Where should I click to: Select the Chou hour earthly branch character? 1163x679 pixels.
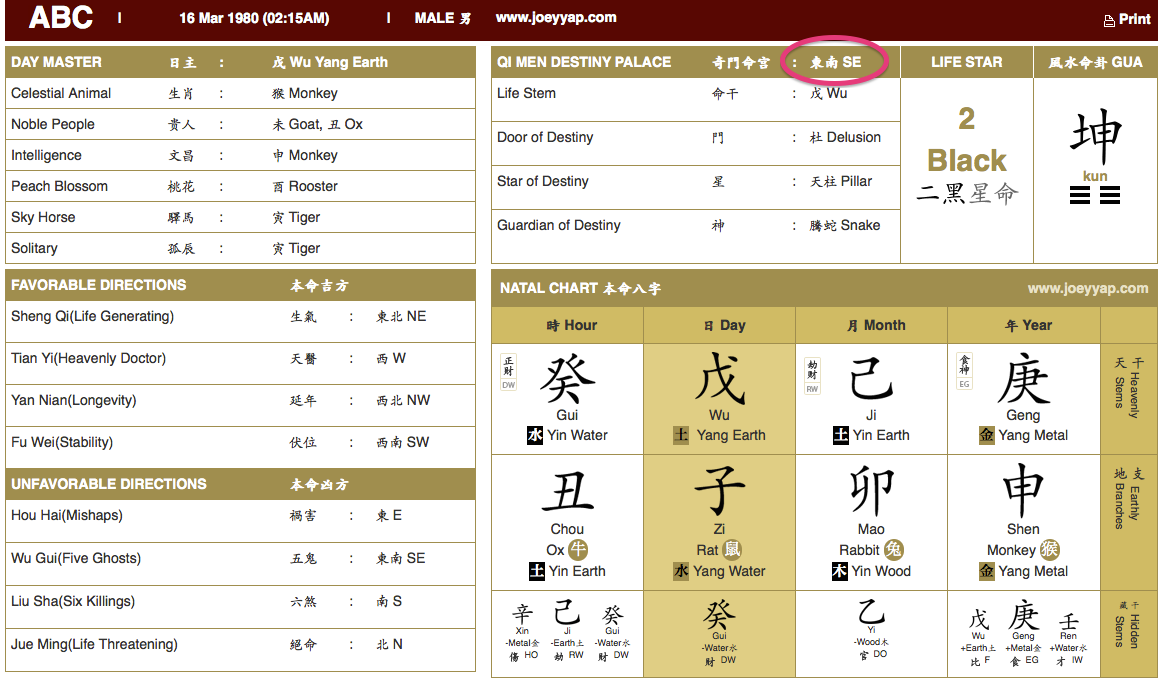pyautogui.click(x=567, y=491)
